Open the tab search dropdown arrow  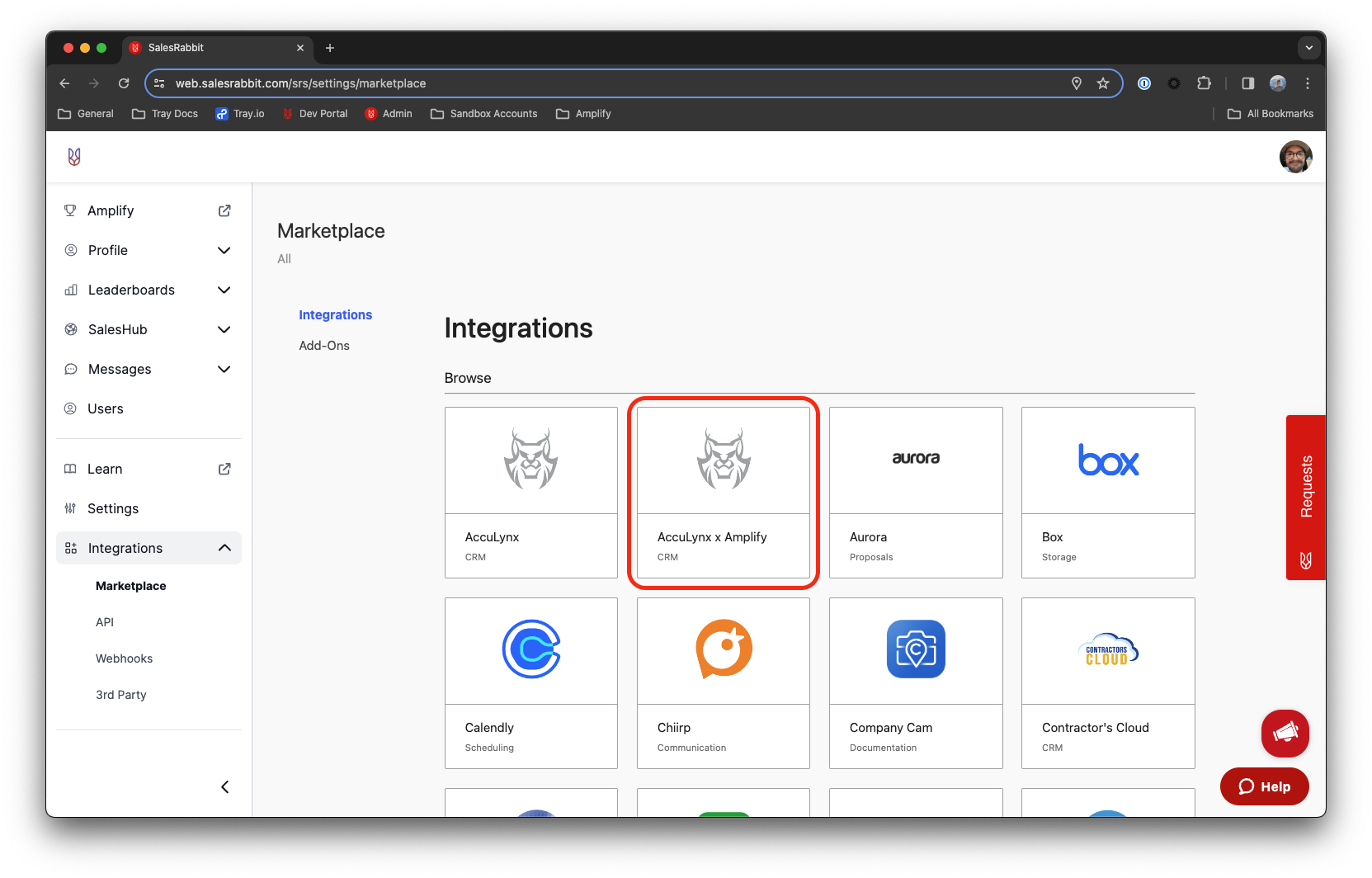pyautogui.click(x=1308, y=48)
